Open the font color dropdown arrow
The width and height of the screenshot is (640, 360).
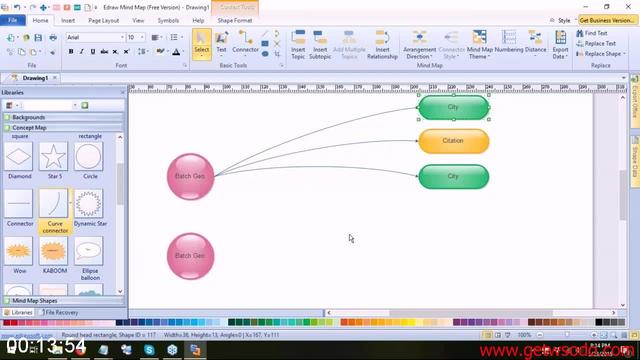pyautogui.click(x=182, y=52)
